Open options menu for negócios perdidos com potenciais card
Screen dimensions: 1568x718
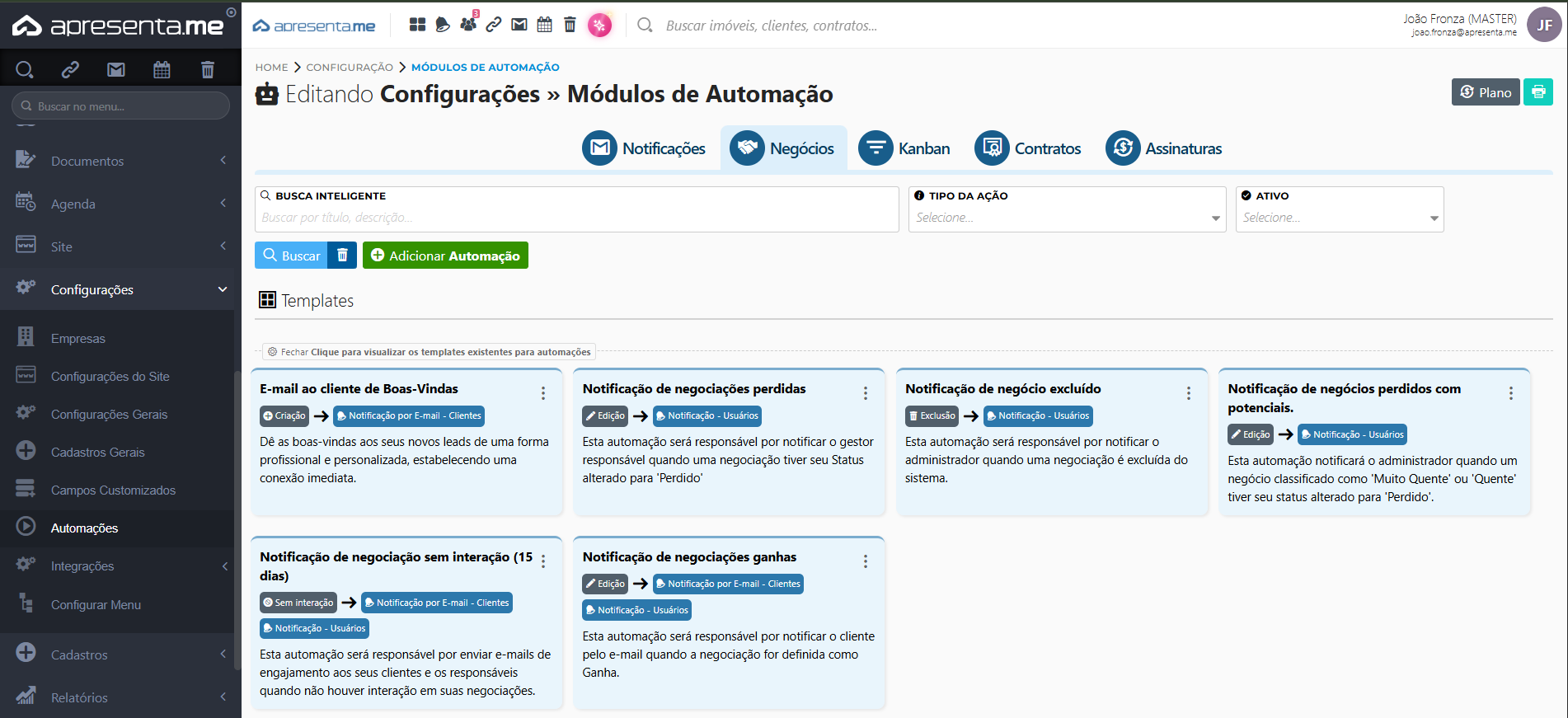click(x=1511, y=393)
